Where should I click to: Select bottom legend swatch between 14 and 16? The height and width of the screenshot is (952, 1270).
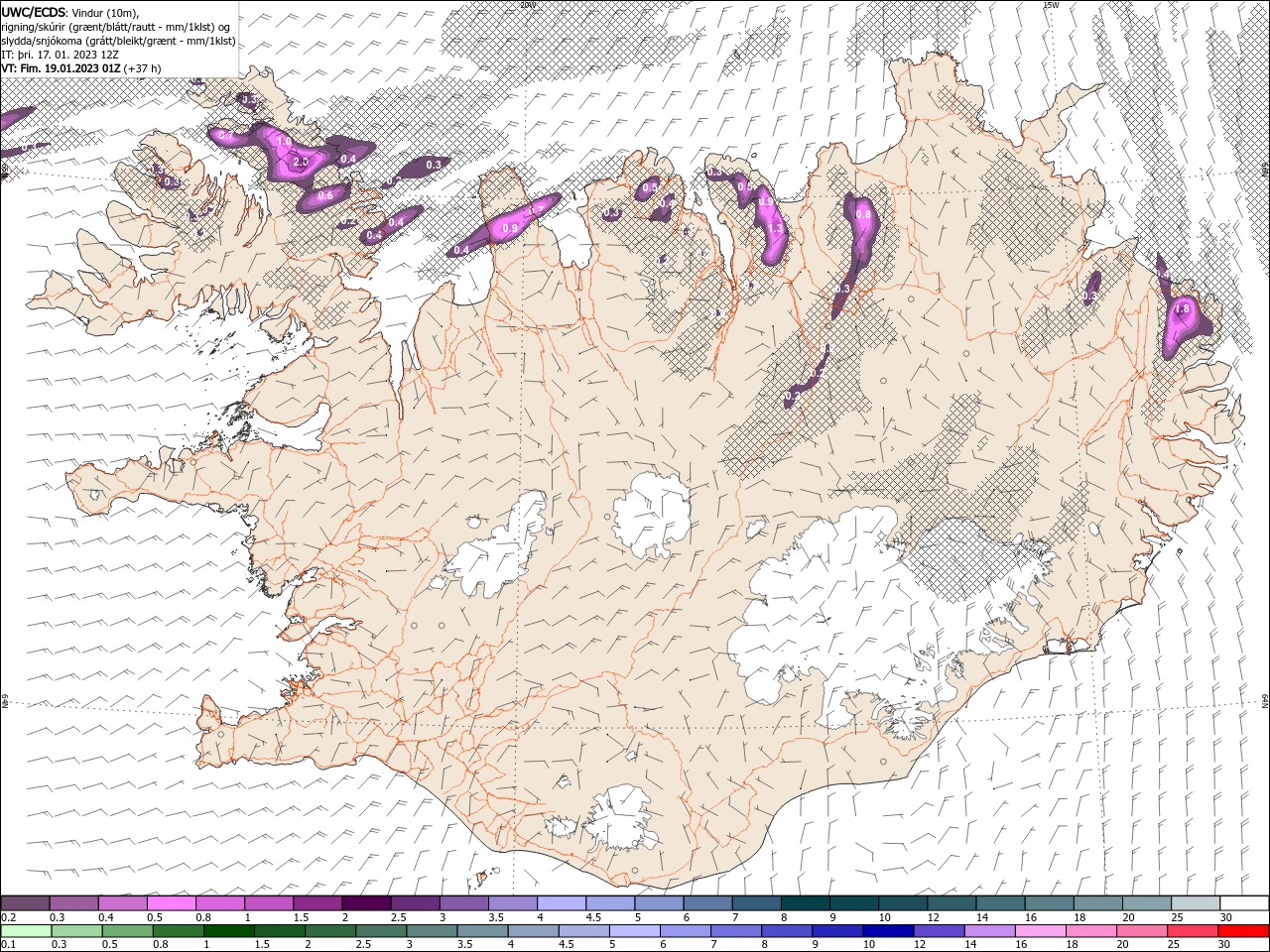pos(988,931)
